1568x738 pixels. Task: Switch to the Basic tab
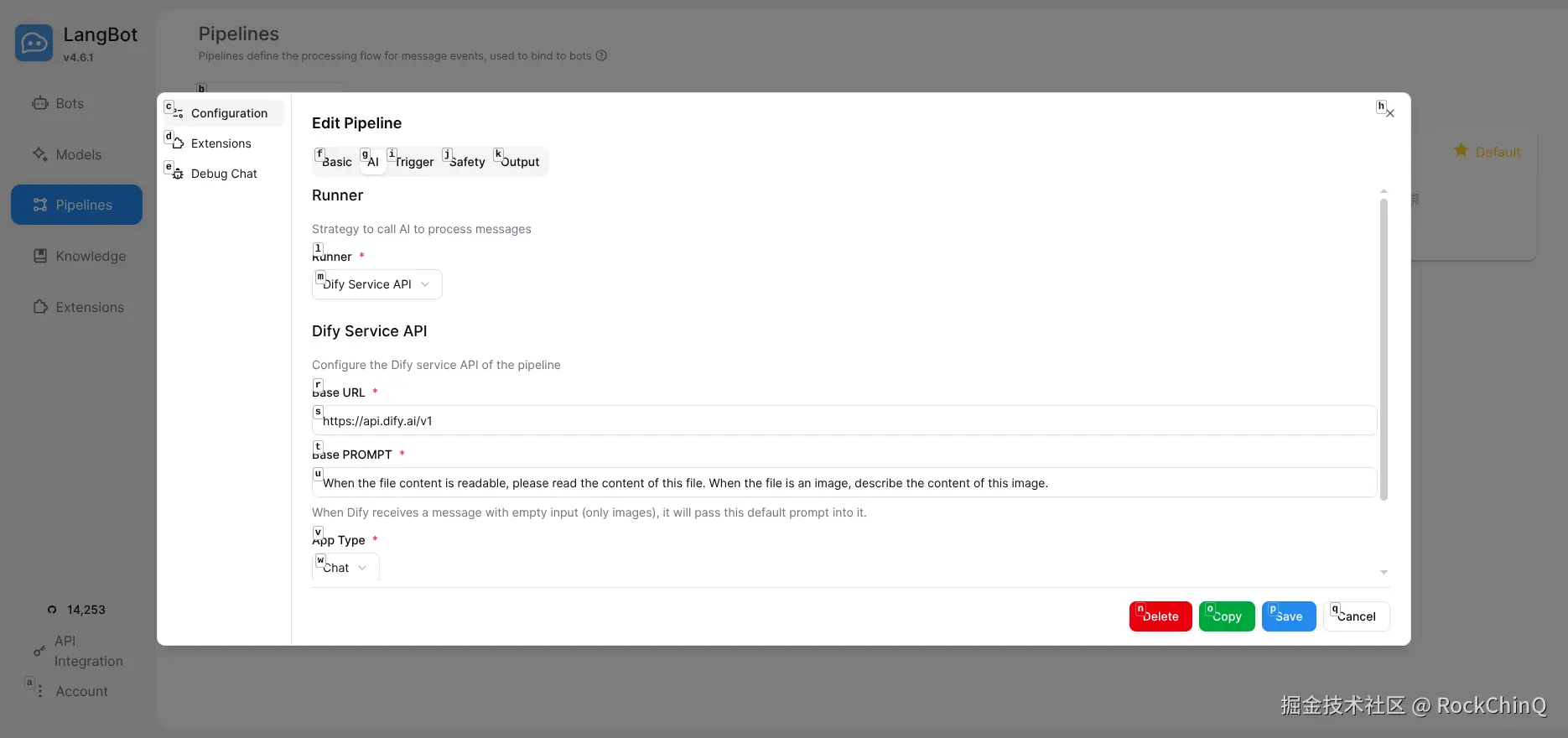click(336, 162)
